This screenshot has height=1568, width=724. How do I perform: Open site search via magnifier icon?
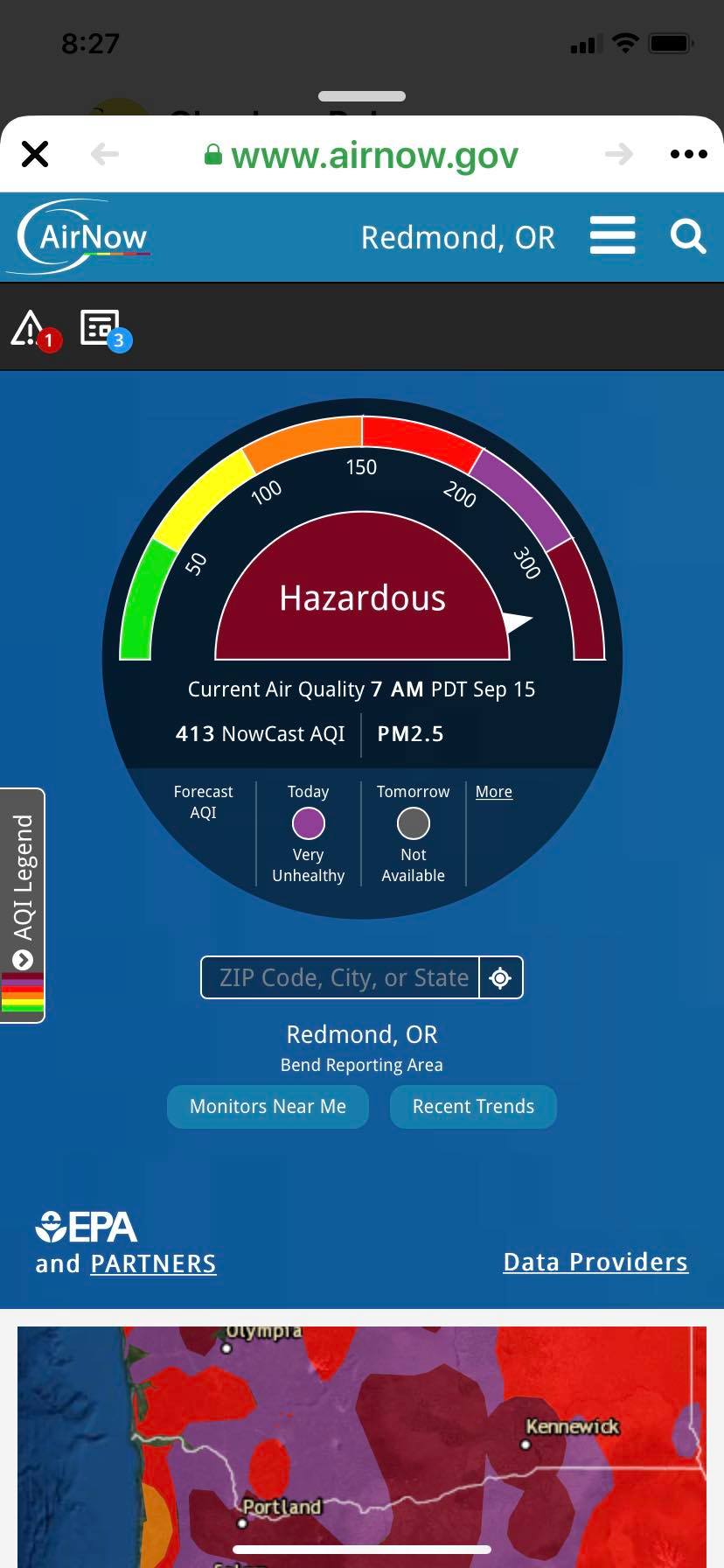click(x=688, y=236)
